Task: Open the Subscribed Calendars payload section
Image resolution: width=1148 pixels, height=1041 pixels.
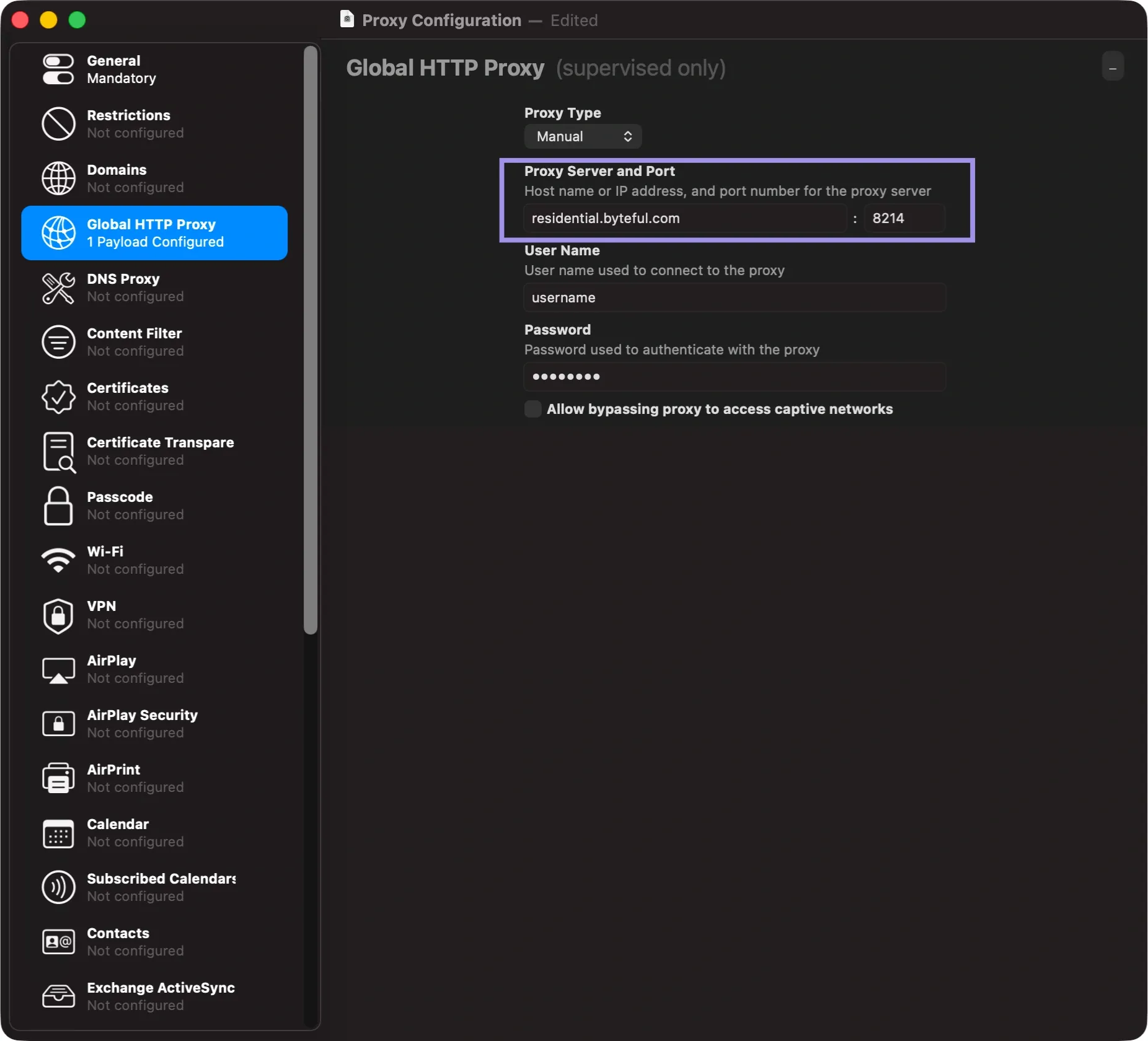Action: (154, 887)
